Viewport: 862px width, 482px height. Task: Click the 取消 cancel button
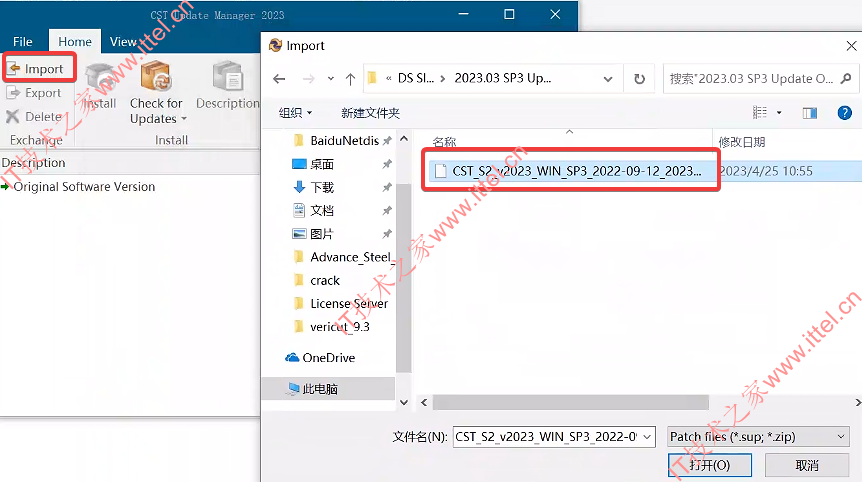[x=807, y=466]
